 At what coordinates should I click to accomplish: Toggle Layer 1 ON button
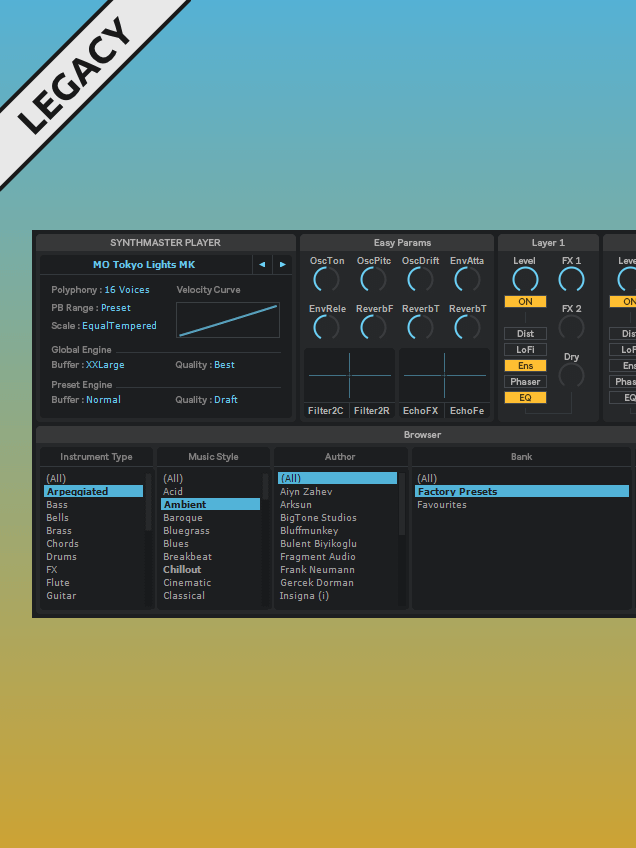pyautogui.click(x=525, y=302)
